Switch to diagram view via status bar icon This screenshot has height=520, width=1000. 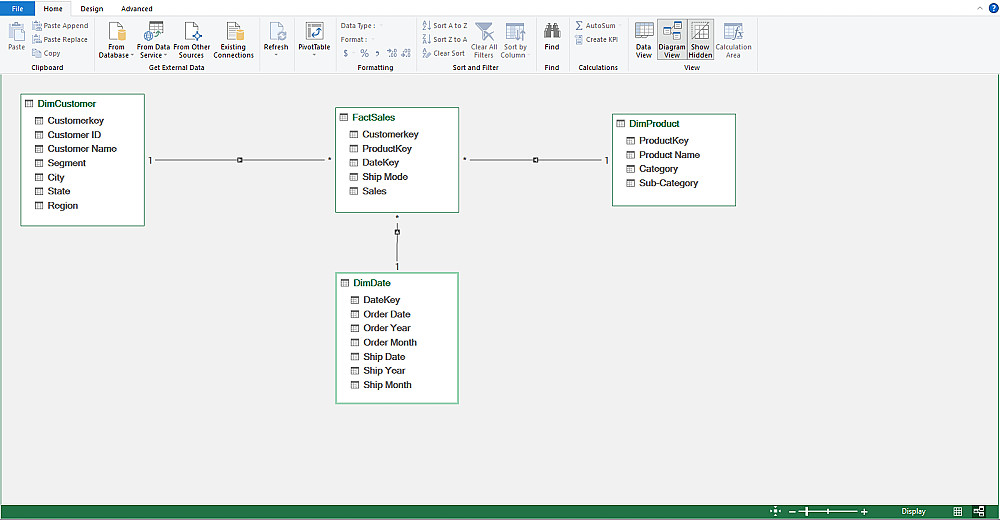pyautogui.click(x=979, y=511)
